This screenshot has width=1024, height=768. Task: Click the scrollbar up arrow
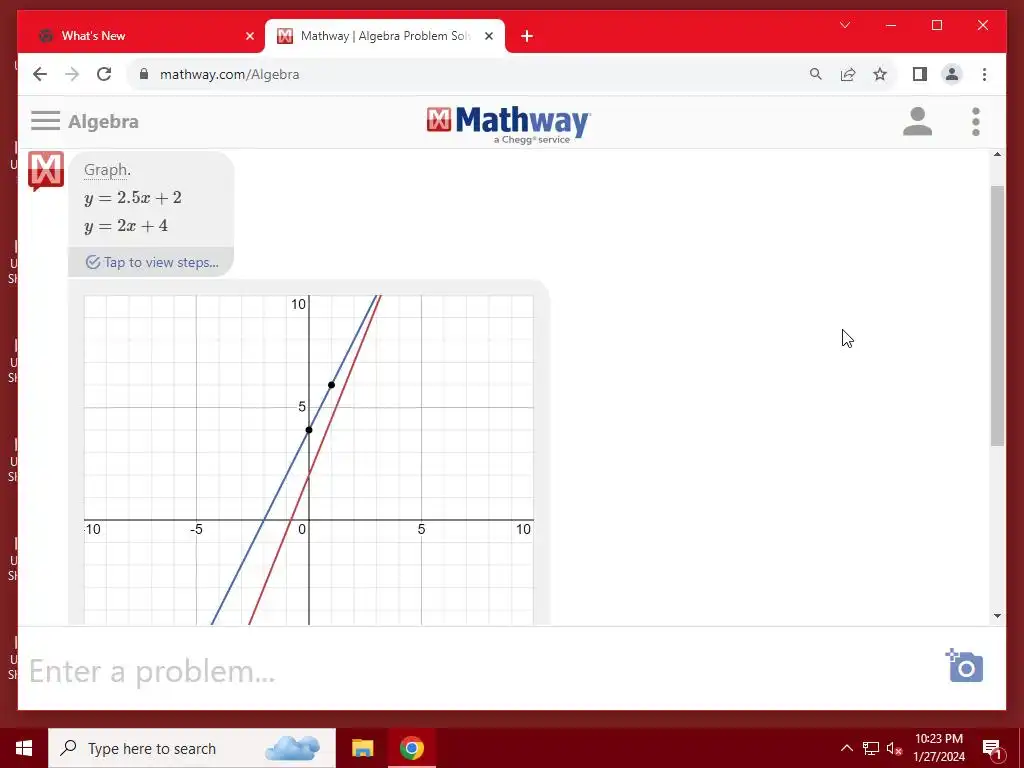point(997,155)
